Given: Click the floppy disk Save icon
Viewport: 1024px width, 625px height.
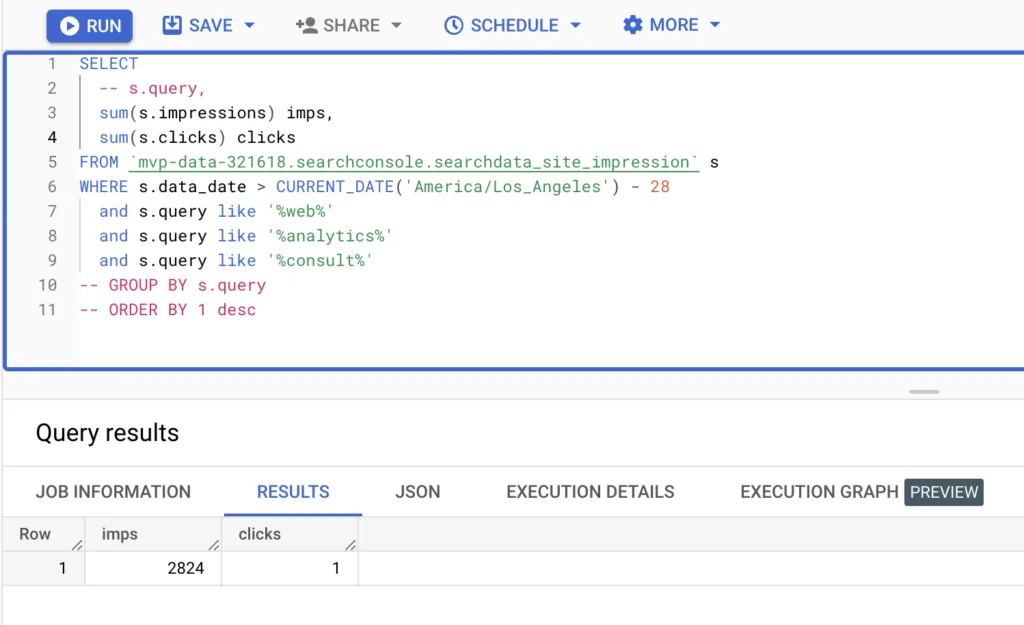Looking at the screenshot, I should [173, 25].
